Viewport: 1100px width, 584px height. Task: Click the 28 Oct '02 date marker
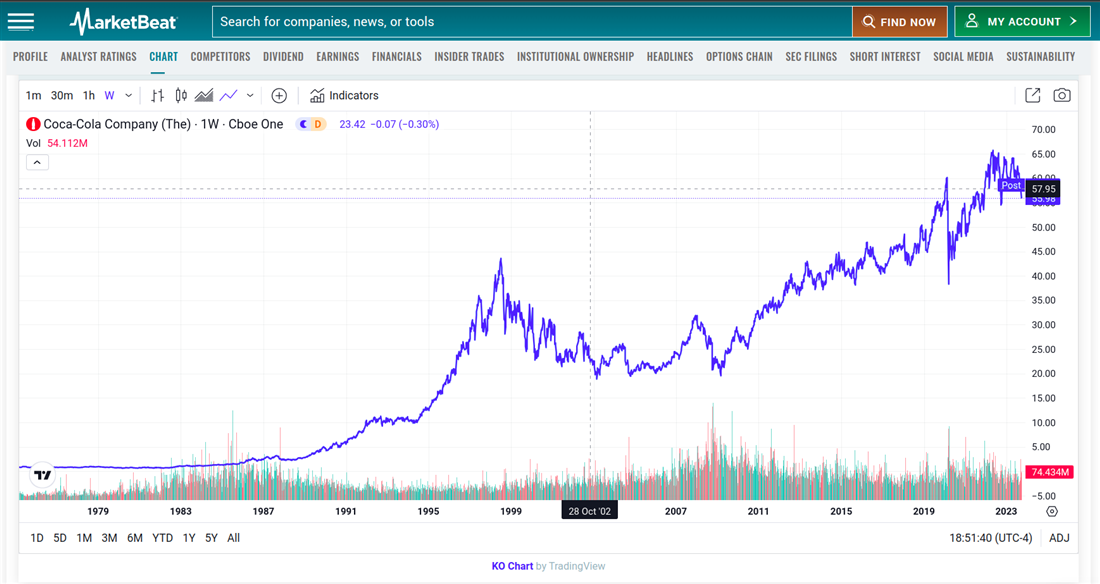[x=589, y=511]
